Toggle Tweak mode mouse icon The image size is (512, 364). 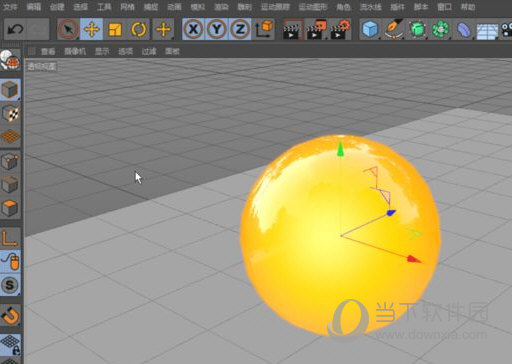pyautogui.click(x=10, y=261)
